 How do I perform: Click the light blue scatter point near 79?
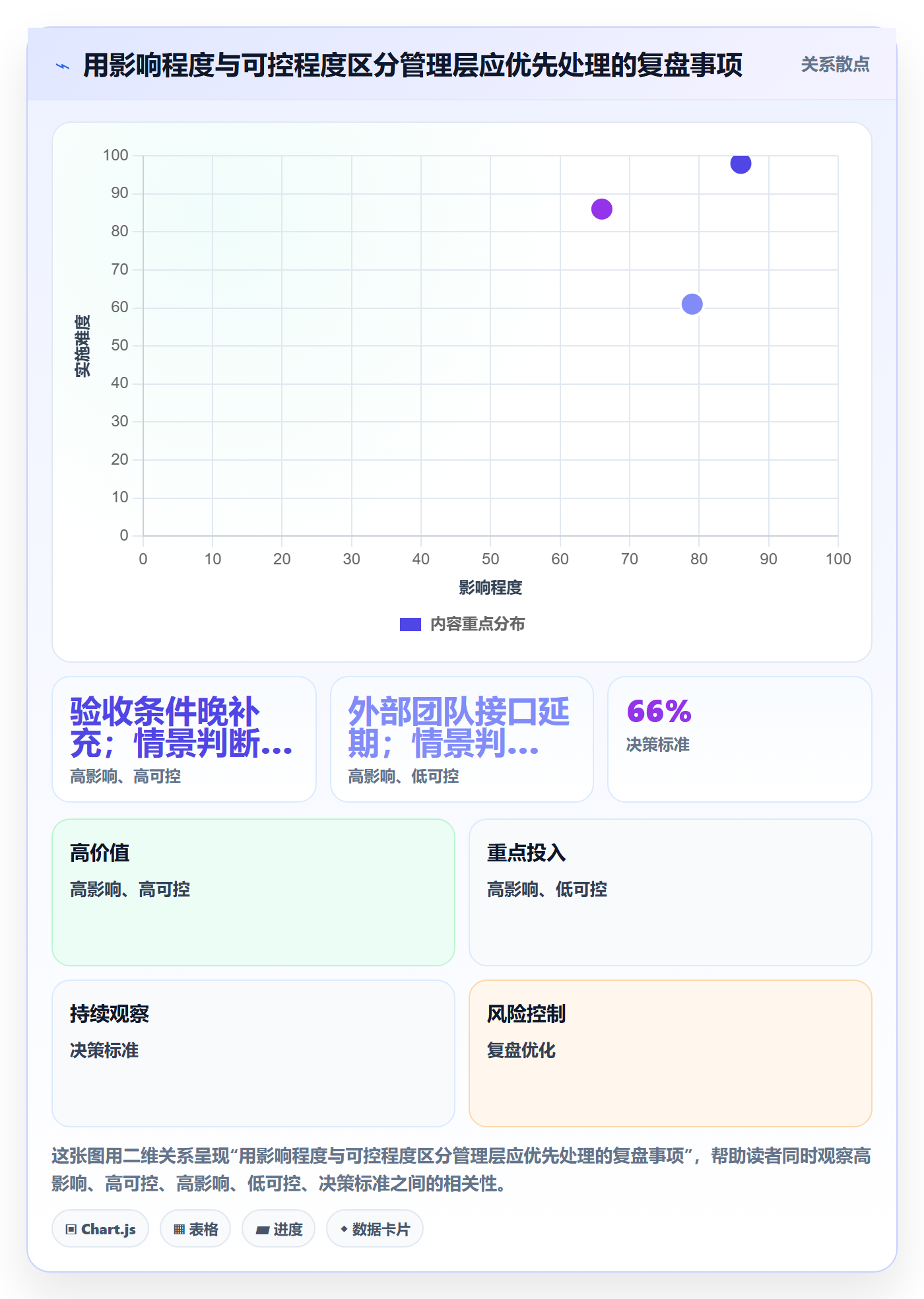point(692,304)
